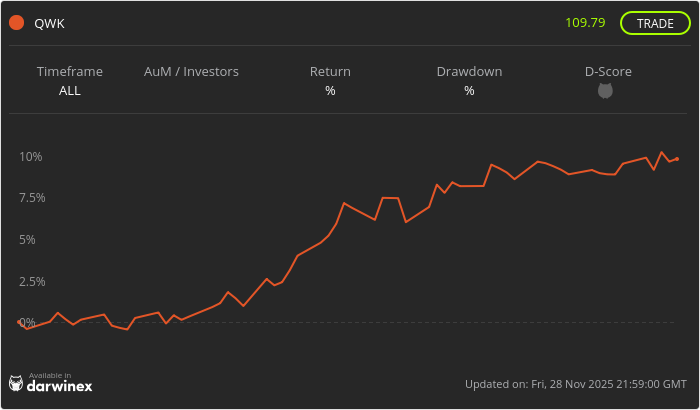Click the D-Score column header
Screen dimensions: 700x410
(608, 72)
